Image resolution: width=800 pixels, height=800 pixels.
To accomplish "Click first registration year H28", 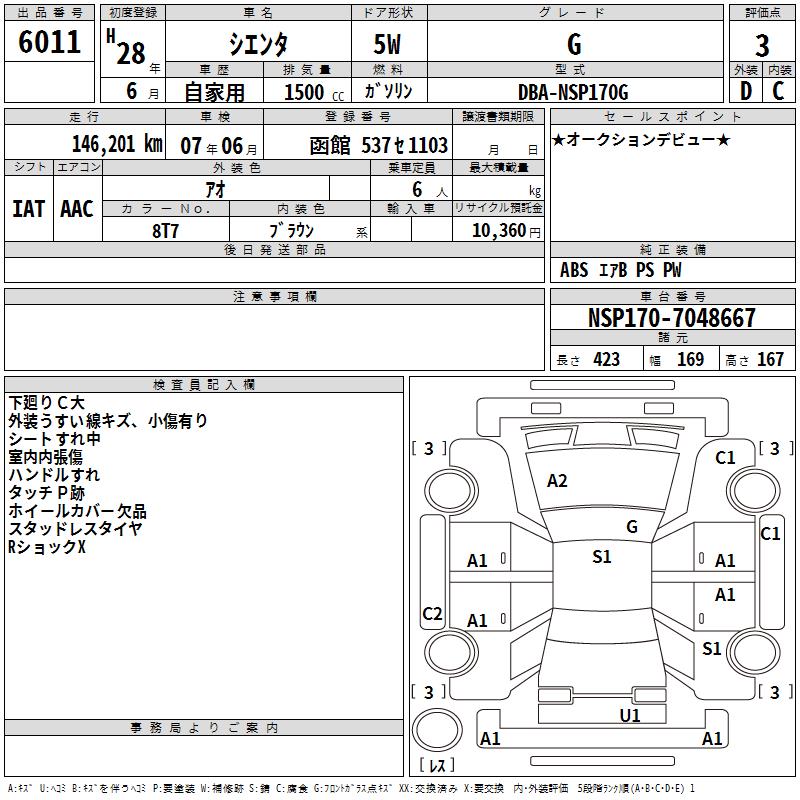I will [x=127, y=48].
